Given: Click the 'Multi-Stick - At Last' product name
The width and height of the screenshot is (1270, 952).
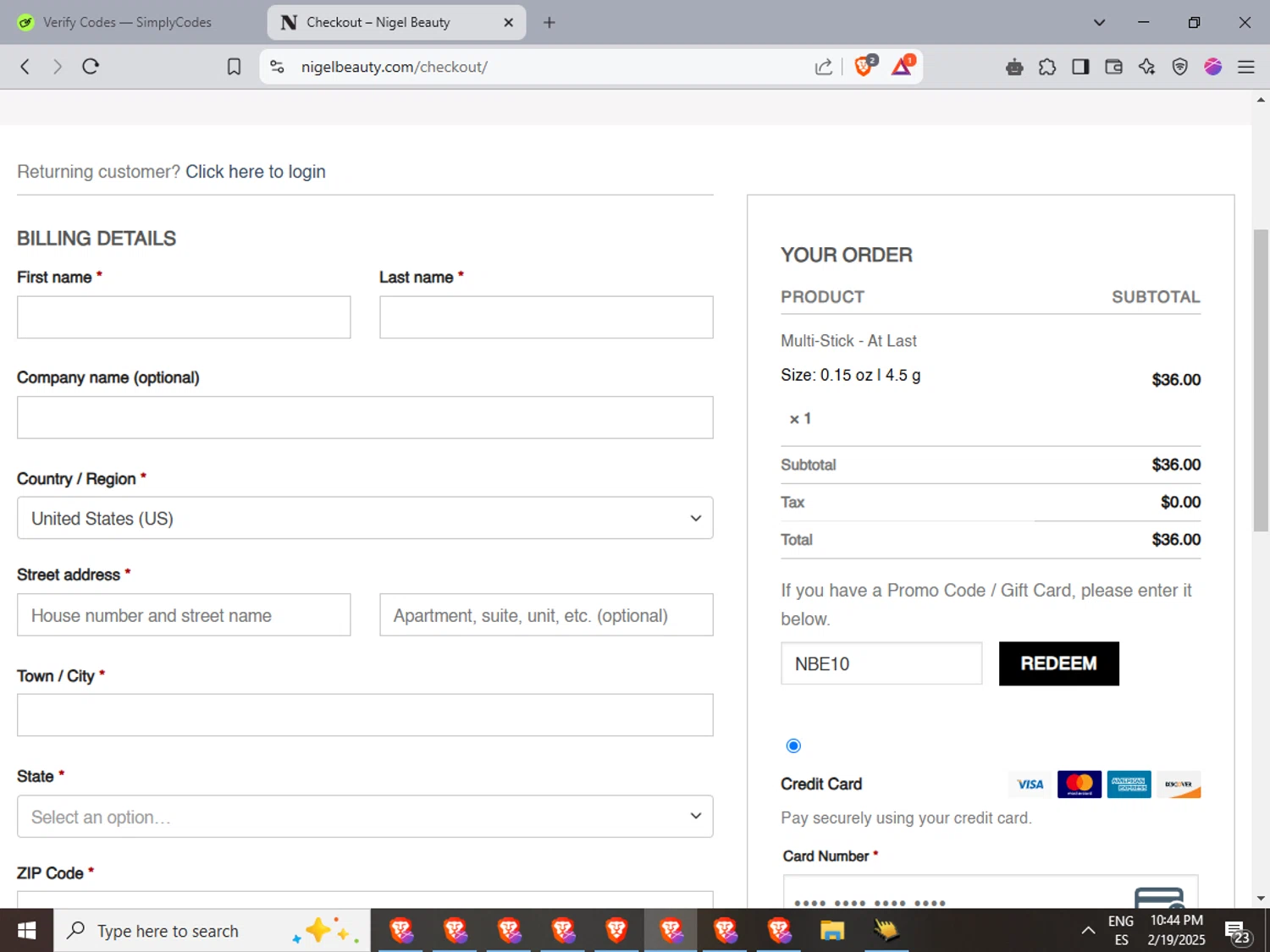Looking at the screenshot, I should [848, 341].
